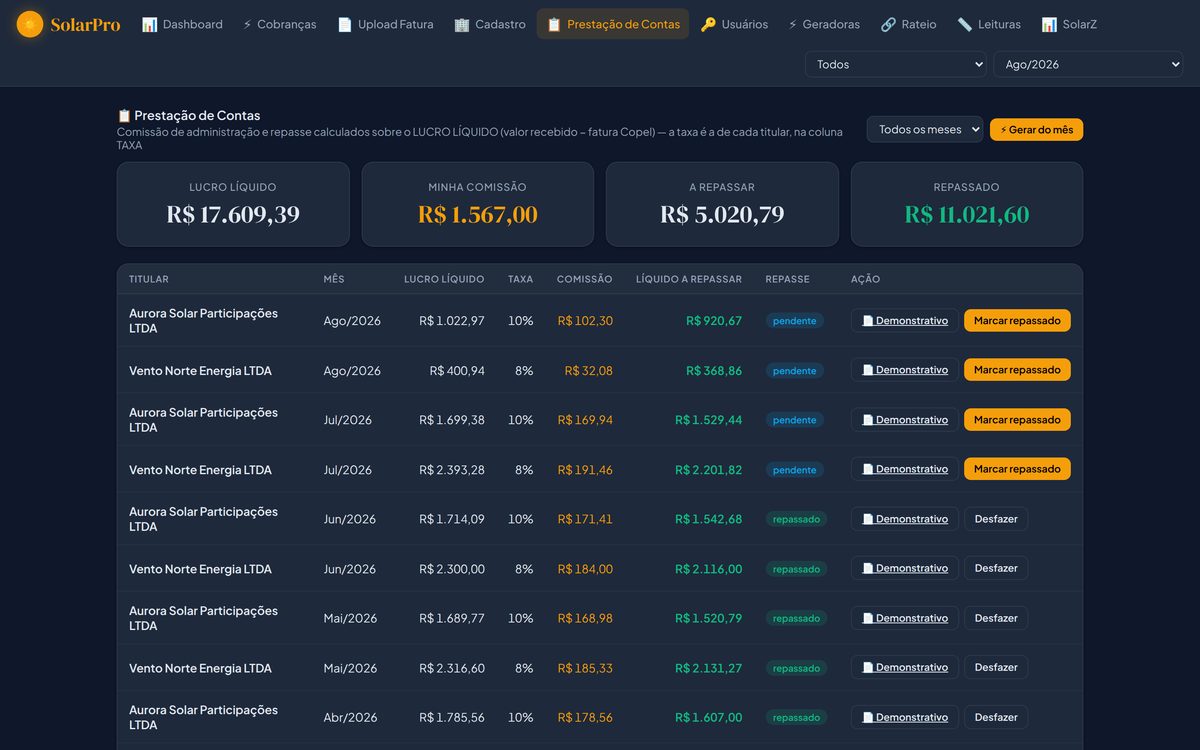Click the R$ 17.609,39 Lucro Líquido value
Viewport: 1200px width, 750px height.
(233, 215)
